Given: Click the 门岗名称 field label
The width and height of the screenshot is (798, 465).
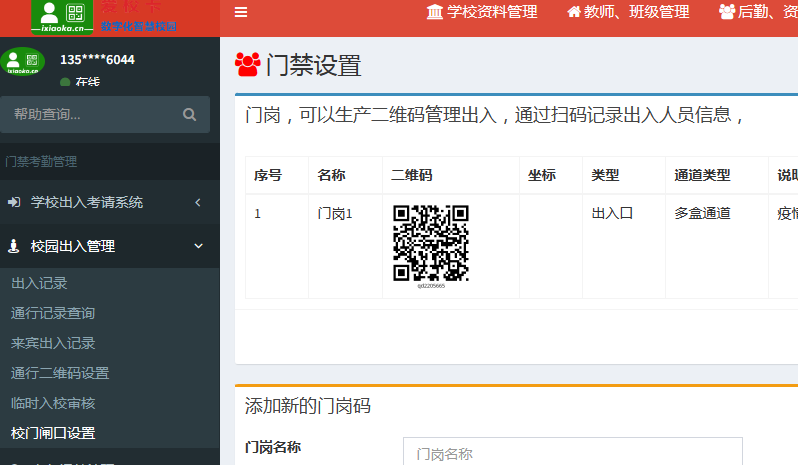Looking at the screenshot, I should tap(273, 448).
